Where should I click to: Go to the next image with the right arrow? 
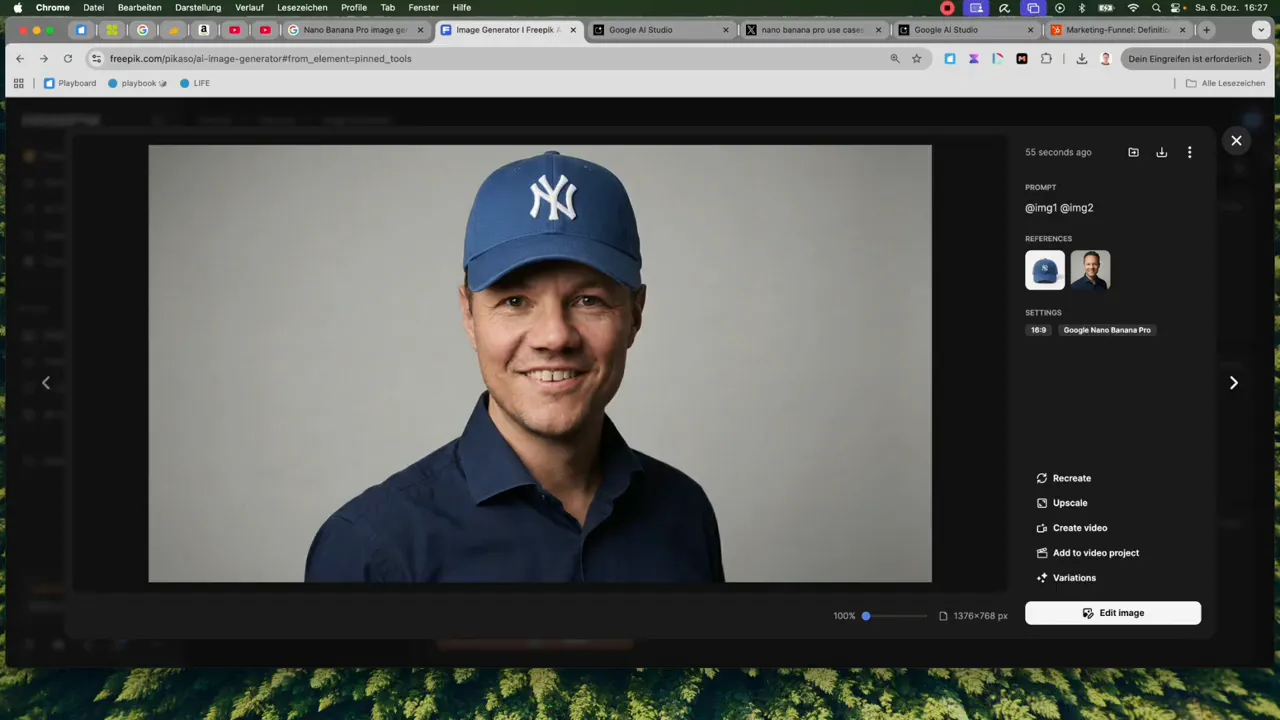1233,382
